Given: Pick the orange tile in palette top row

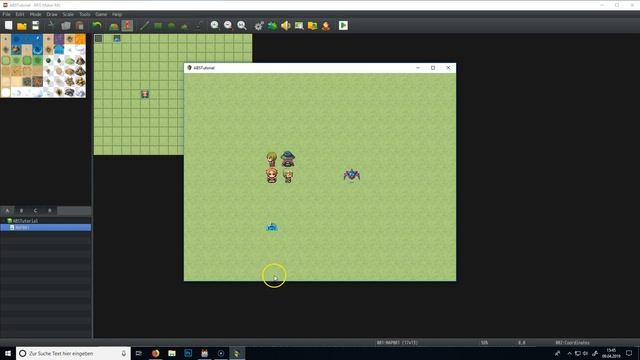Looking at the screenshot, I should click(x=80, y=39).
